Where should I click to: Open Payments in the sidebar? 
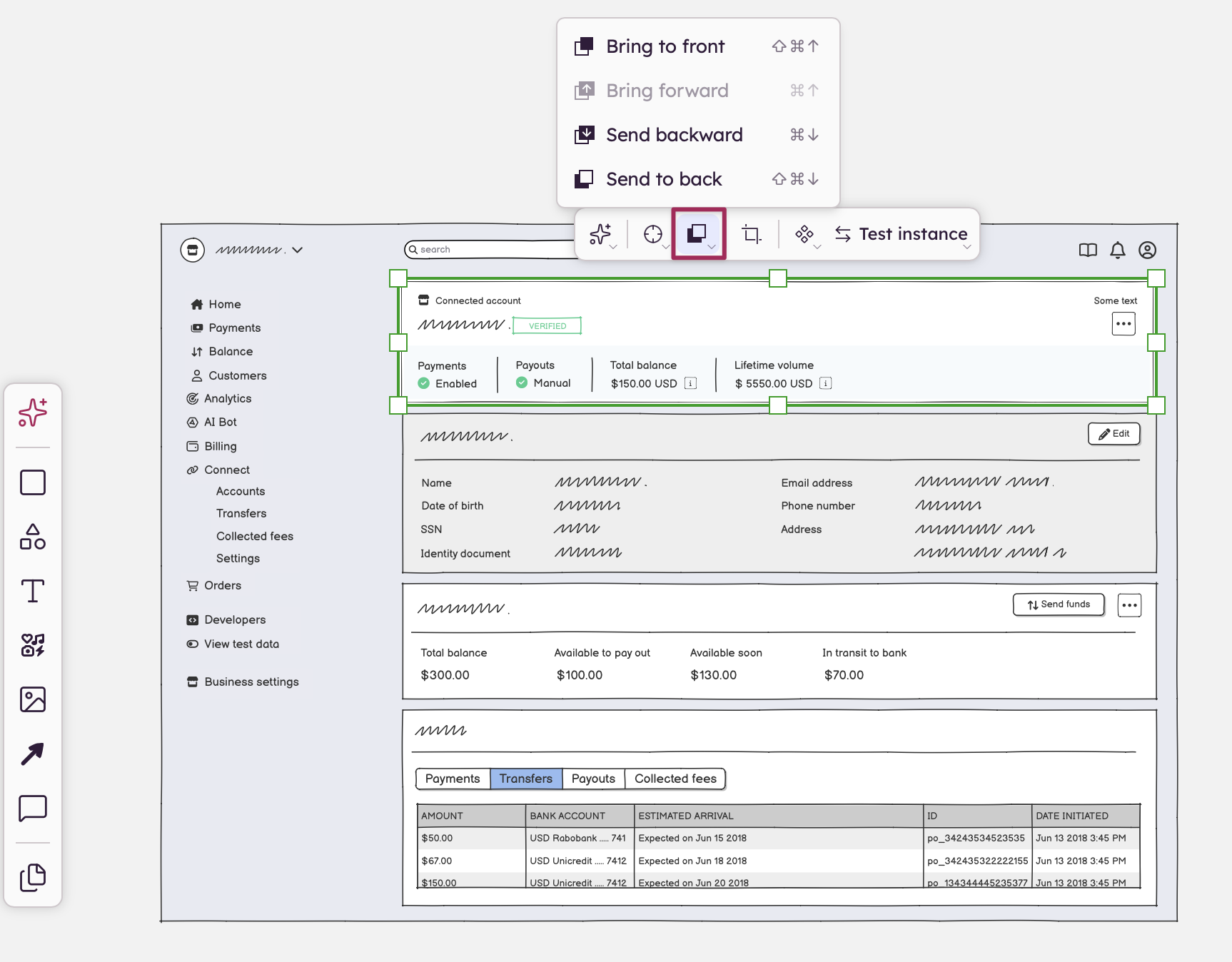point(226,328)
